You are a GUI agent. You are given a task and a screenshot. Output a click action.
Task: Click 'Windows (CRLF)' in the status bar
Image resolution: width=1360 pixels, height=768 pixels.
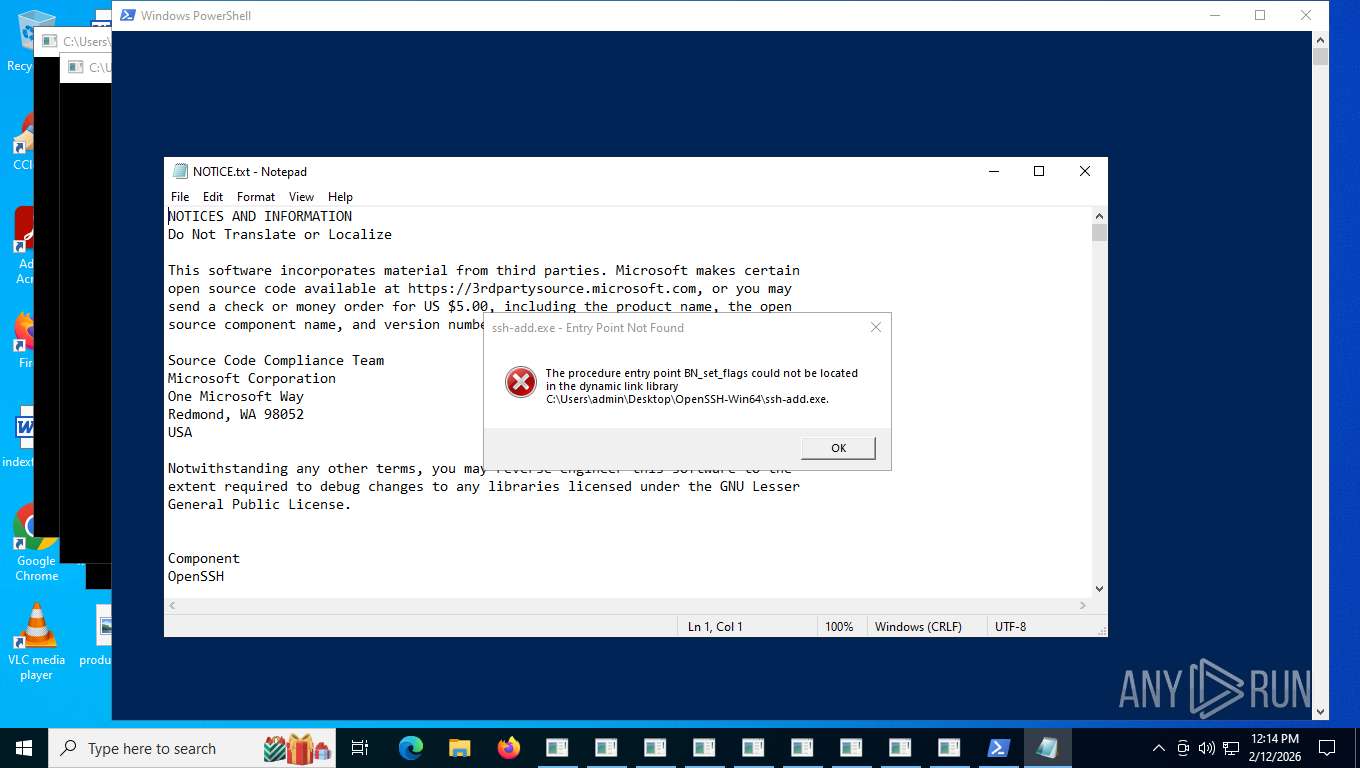pos(918,627)
